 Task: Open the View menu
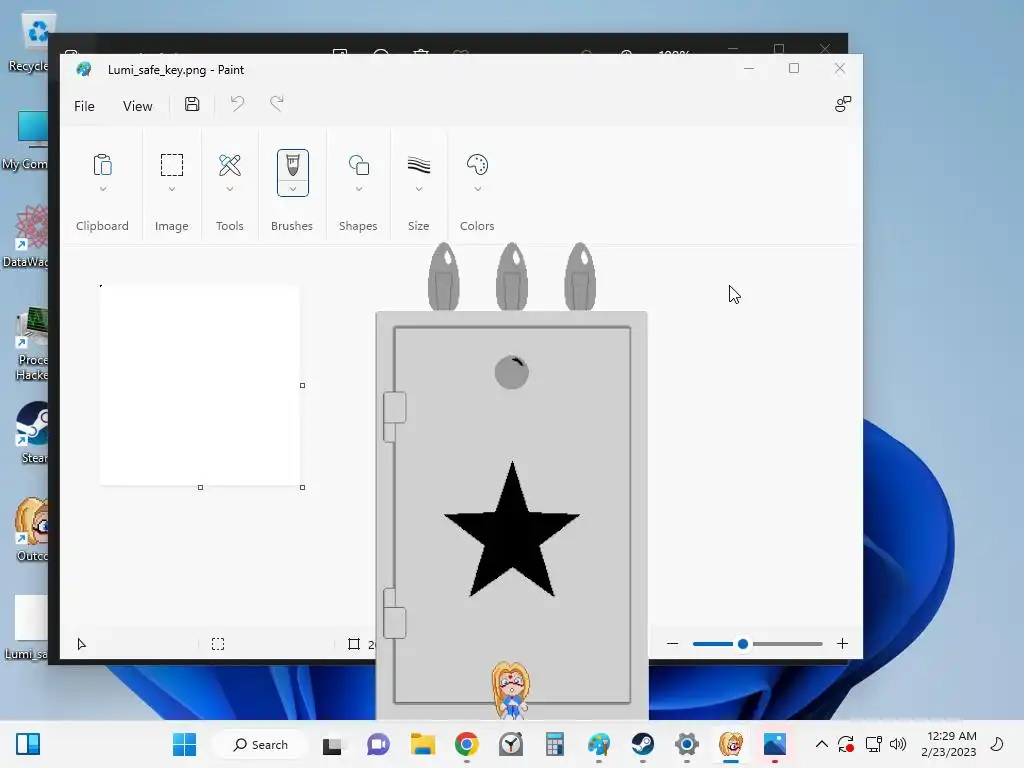click(137, 106)
